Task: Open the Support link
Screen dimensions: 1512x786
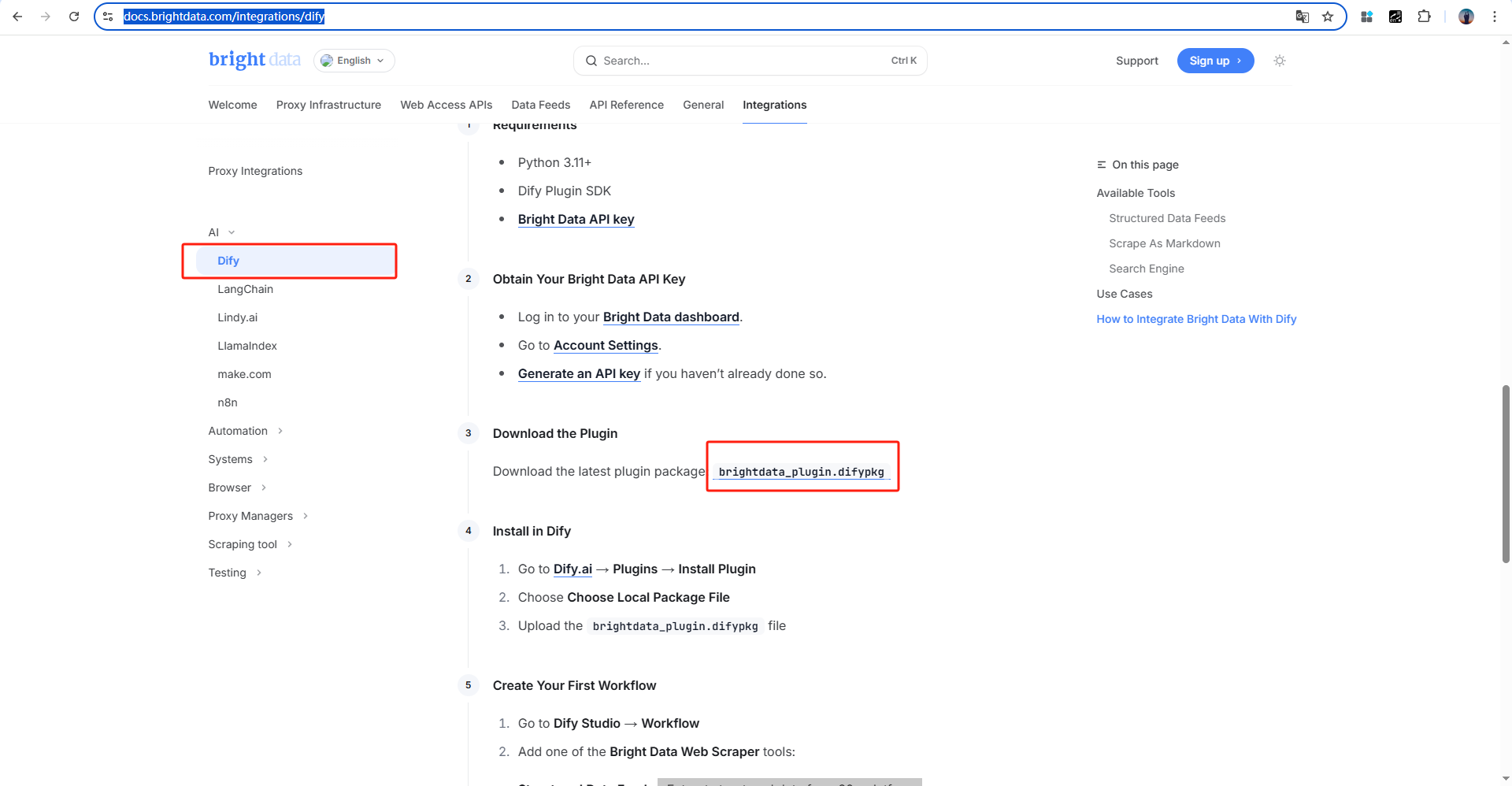Action: pyautogui.click(x=1136, y=61)
